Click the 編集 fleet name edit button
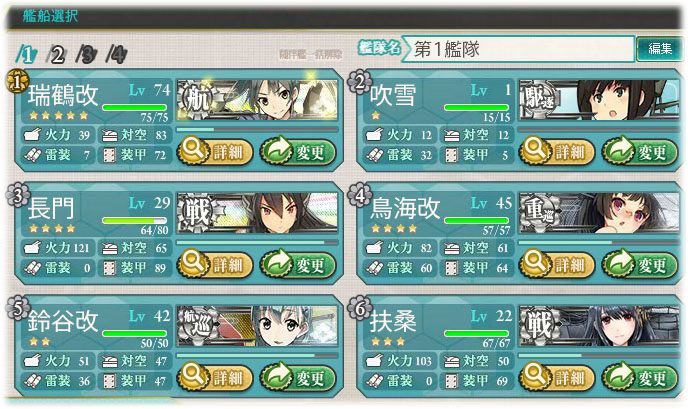The width and height of the screenshot is (688, 409). pos(659,49)
